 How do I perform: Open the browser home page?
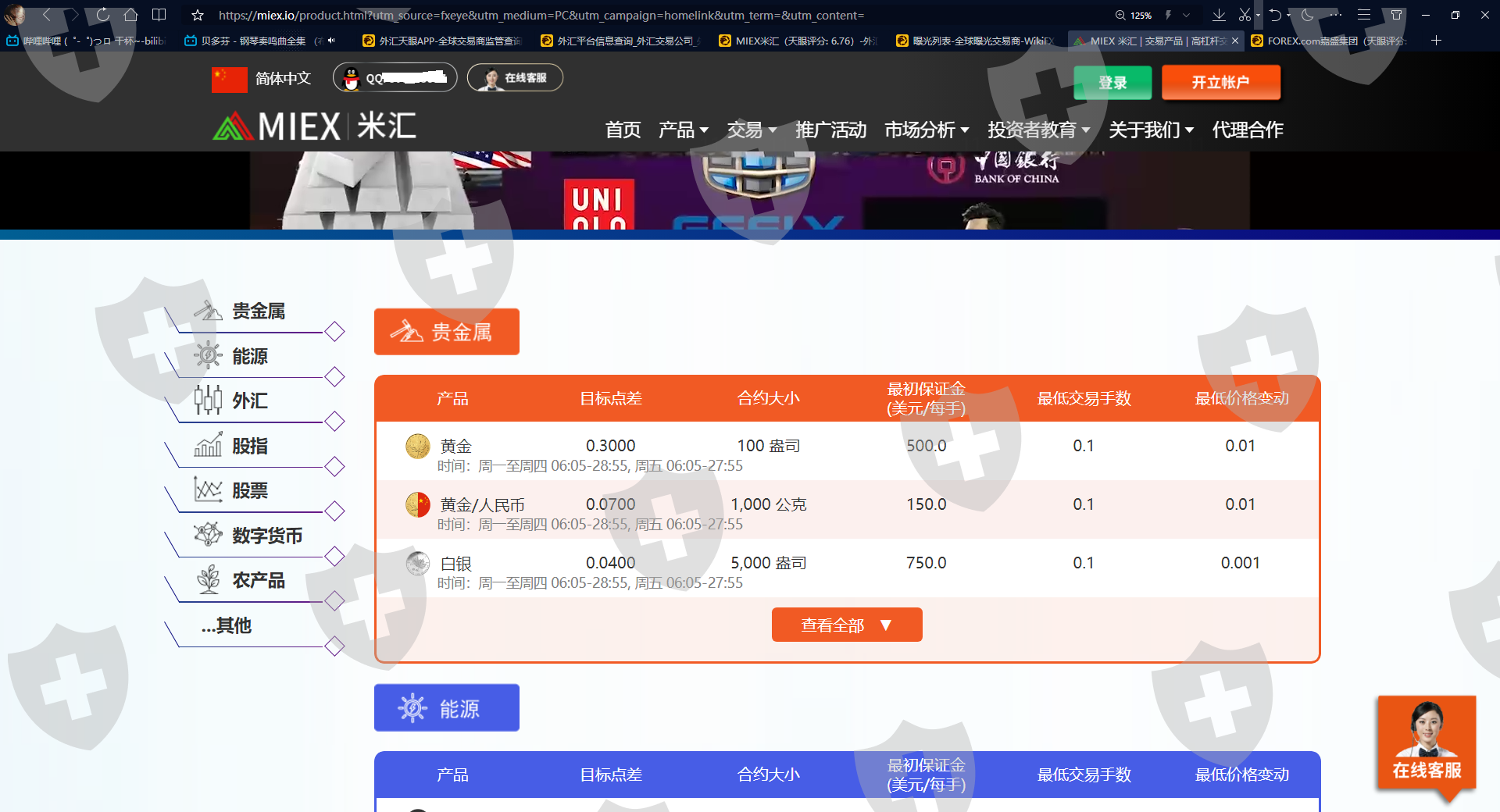(130, 15)
